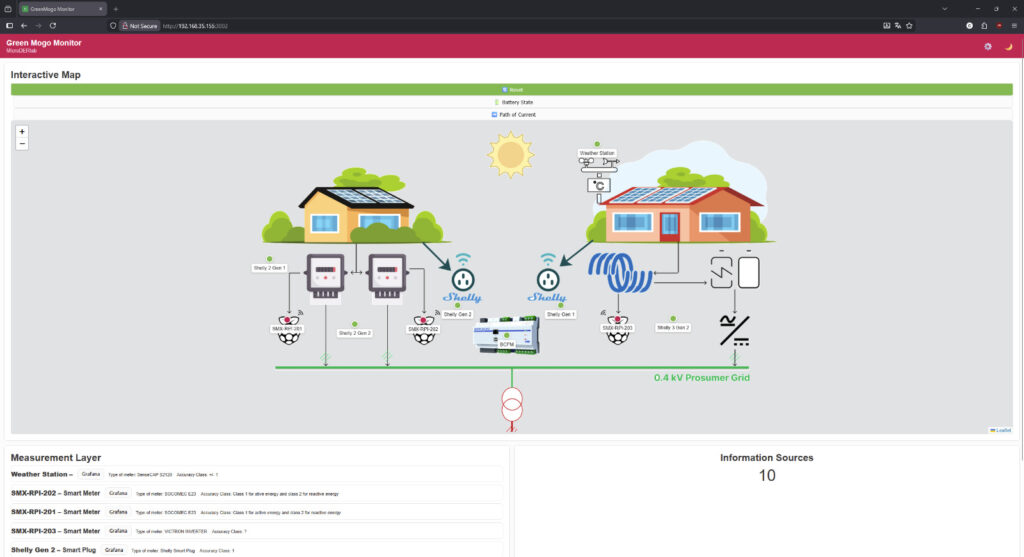Toggle dark mode with the moon icon
The image size is (1024, 557).
point(1009,46)
